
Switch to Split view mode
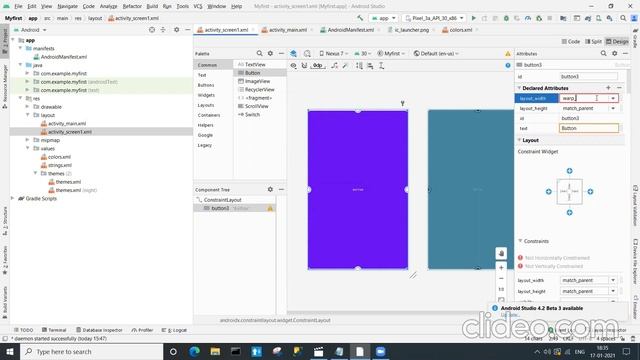[x=593, y=41]
